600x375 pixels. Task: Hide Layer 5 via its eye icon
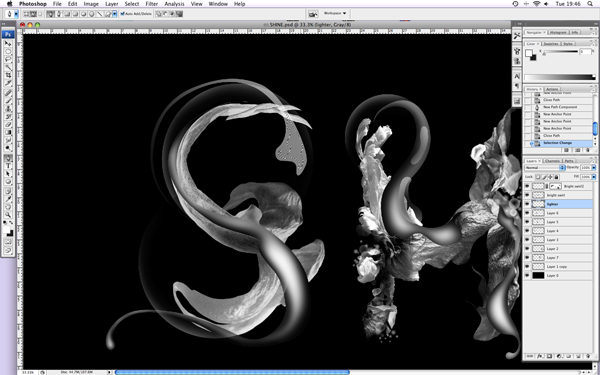coord(527,222)
